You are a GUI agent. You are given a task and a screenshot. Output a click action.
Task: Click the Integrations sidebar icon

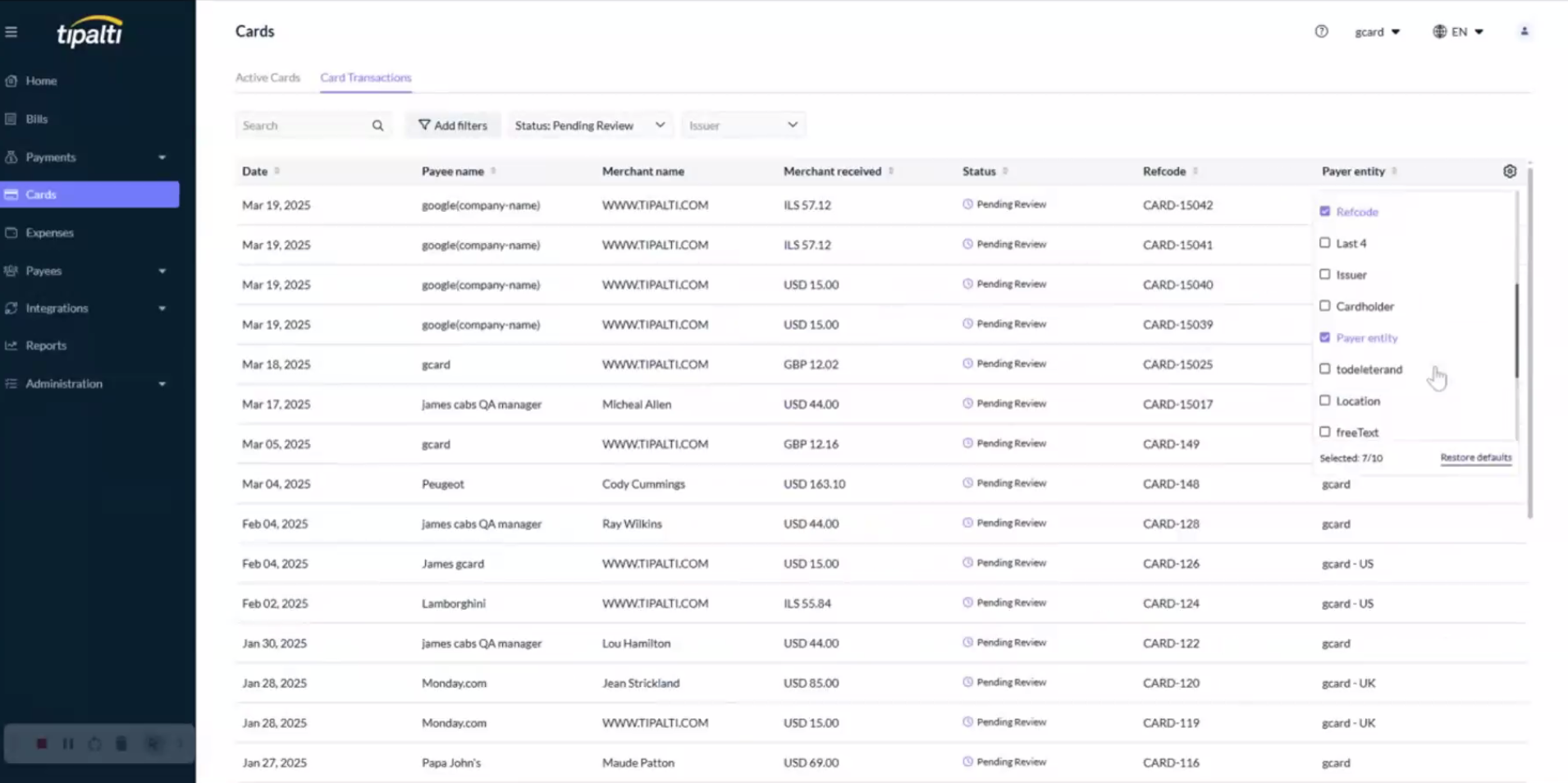[x=11, y=308]
